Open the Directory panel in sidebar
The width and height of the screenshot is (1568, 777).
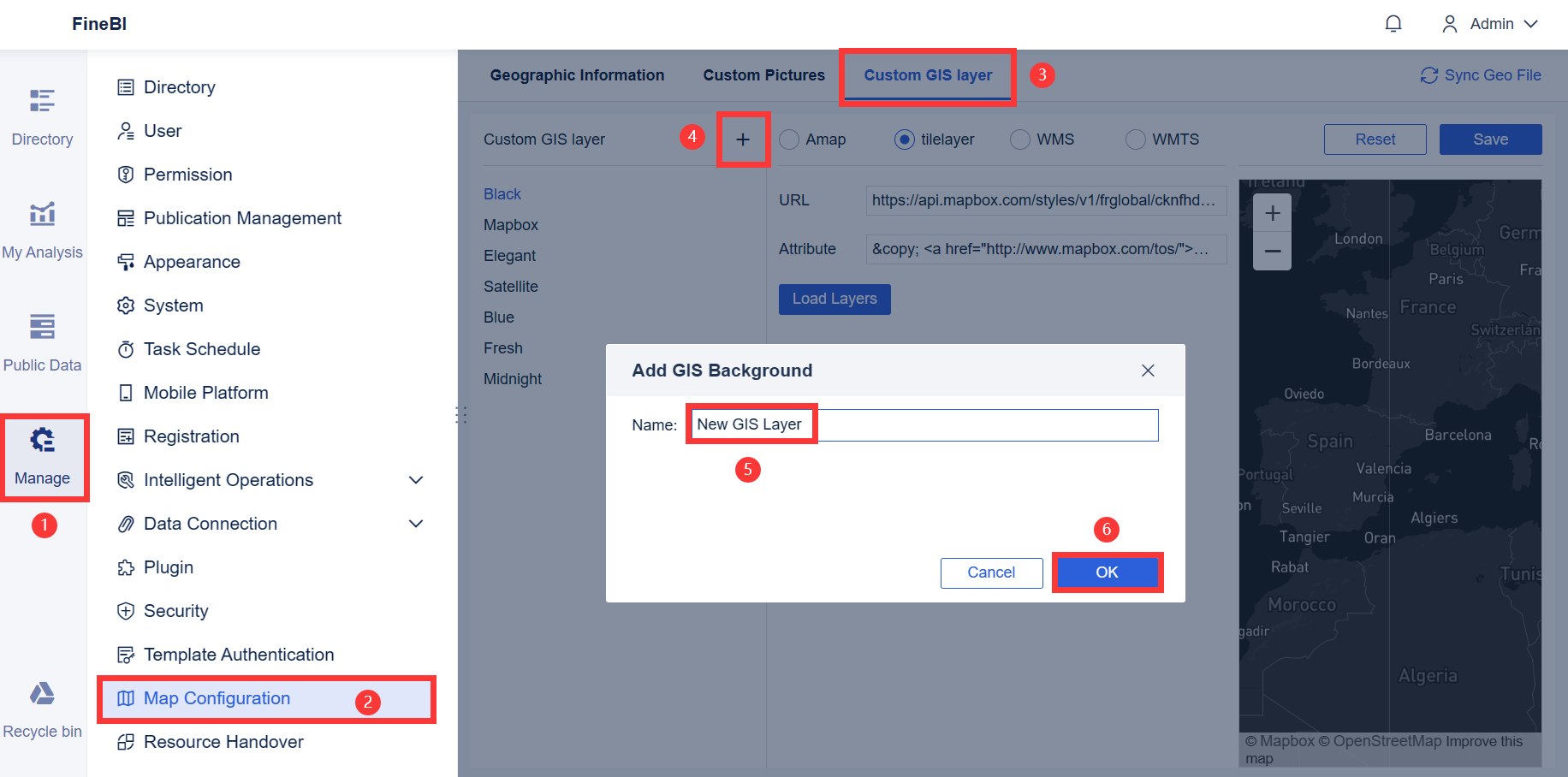coord(43,113)
